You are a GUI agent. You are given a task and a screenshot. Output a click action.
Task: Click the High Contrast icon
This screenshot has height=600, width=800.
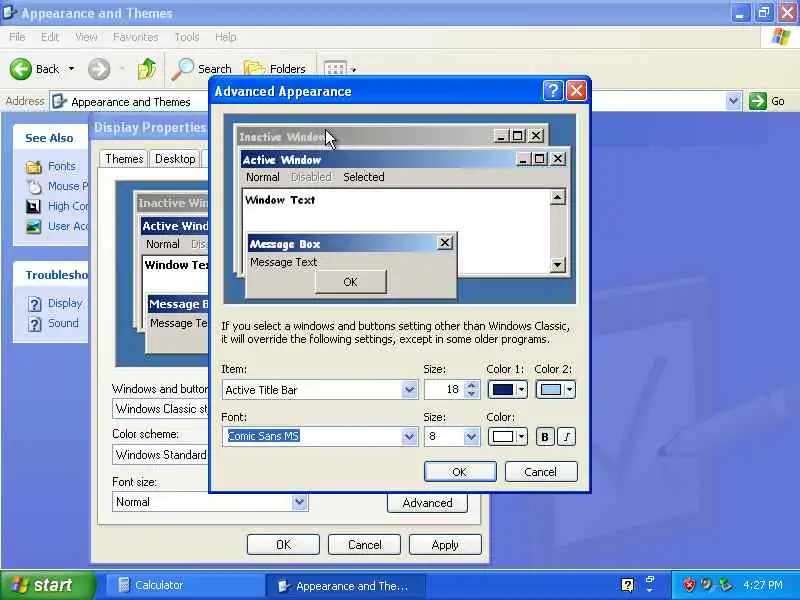coord(33,207)
